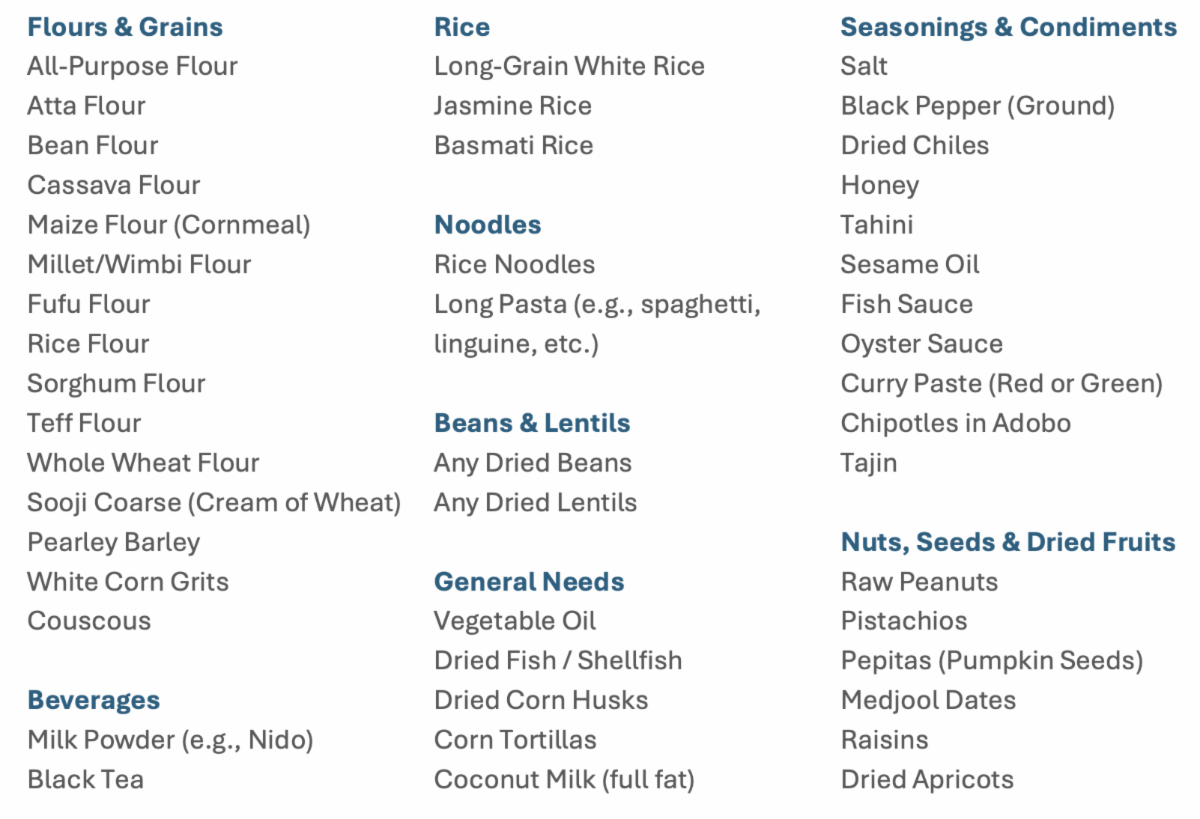Select the Rice Noodles item
The width and height of the screenshot is (1200, 819).
click(514, 265)
